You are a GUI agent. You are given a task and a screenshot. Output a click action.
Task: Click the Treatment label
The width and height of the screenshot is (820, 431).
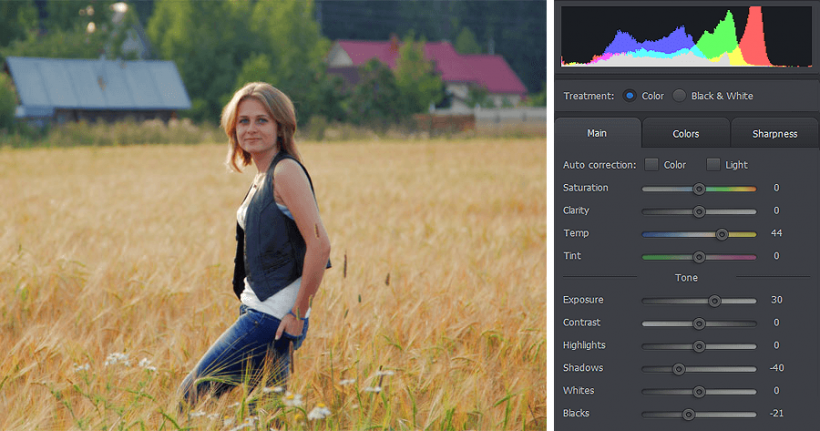[588, 96]
